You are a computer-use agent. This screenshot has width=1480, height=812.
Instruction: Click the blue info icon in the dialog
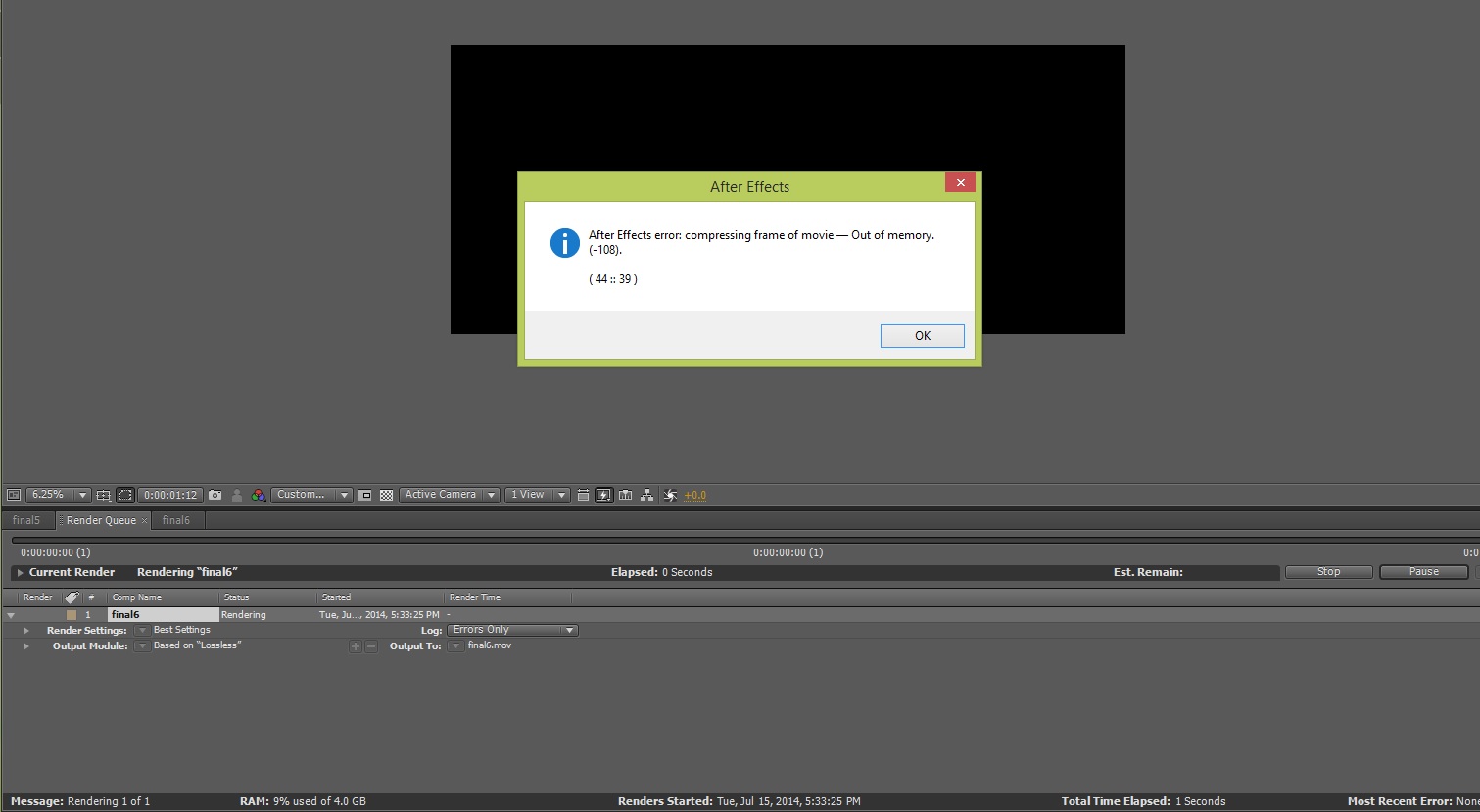point(564,243)
